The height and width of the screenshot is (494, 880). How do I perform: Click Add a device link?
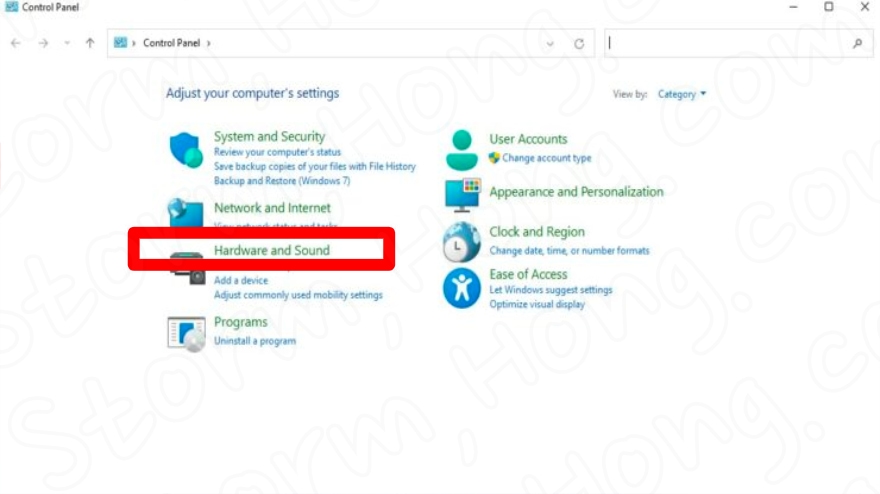coord(241,280)
